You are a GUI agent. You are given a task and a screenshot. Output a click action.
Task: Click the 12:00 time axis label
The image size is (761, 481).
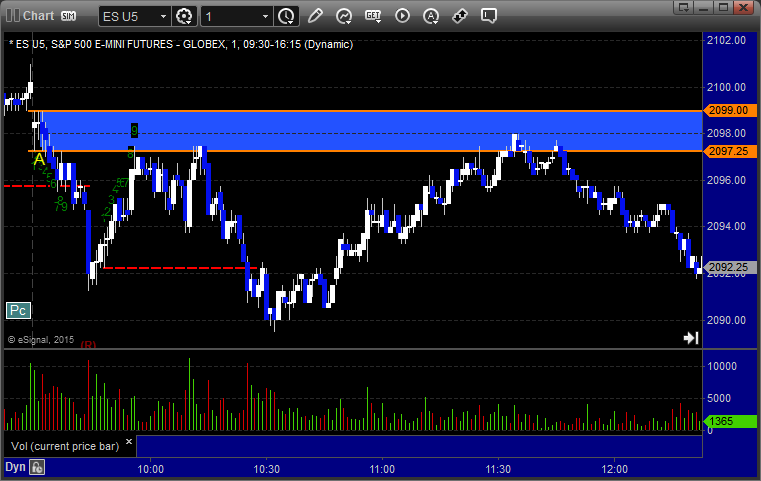click(614, 469)
